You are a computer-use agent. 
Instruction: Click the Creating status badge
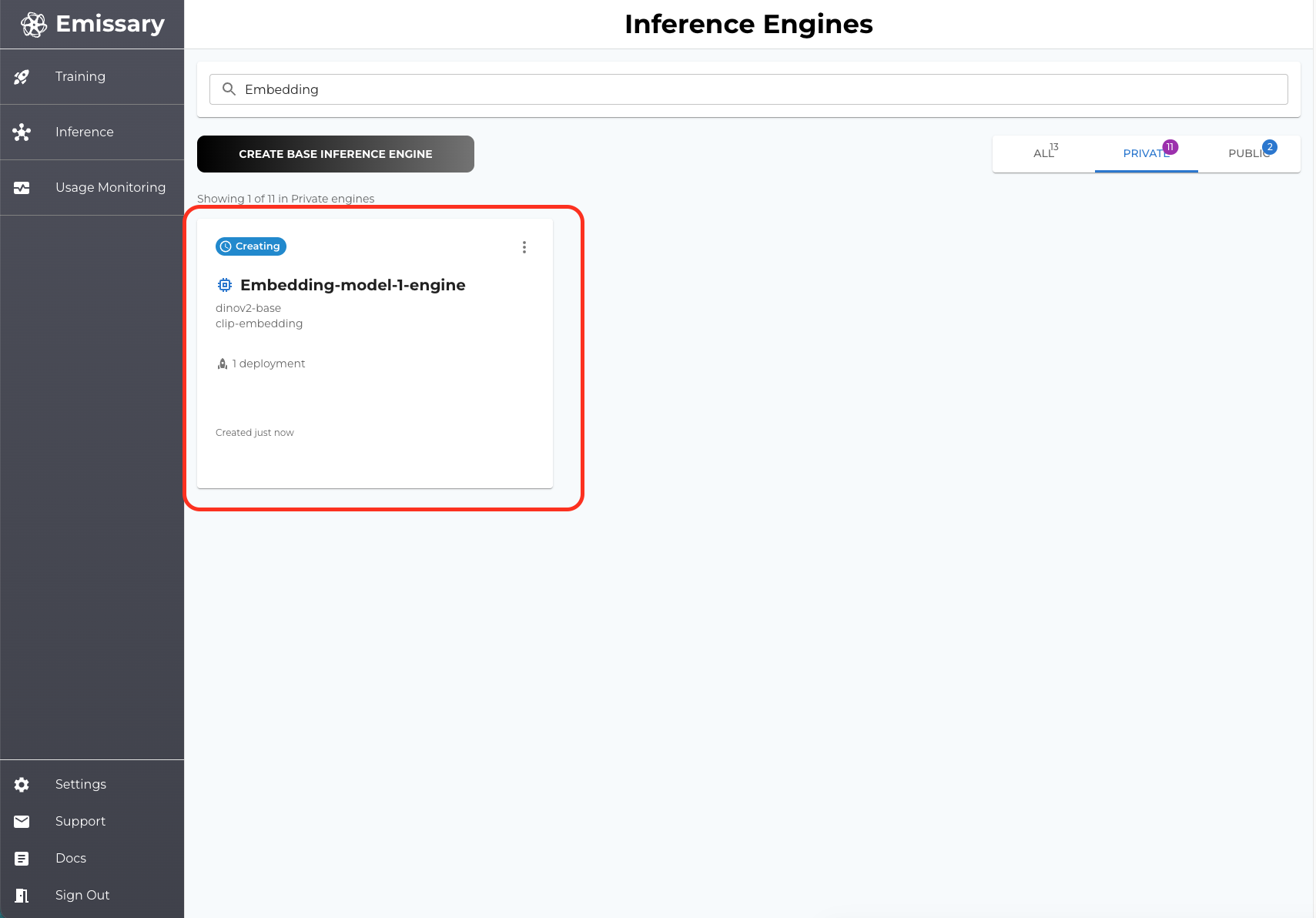[251, 246]
